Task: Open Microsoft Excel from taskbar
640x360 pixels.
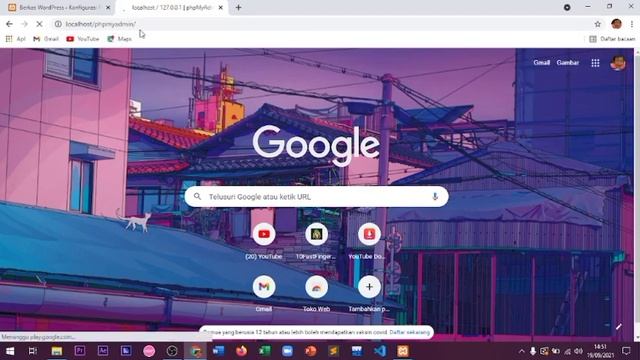Action: click(x=264, y=351)
